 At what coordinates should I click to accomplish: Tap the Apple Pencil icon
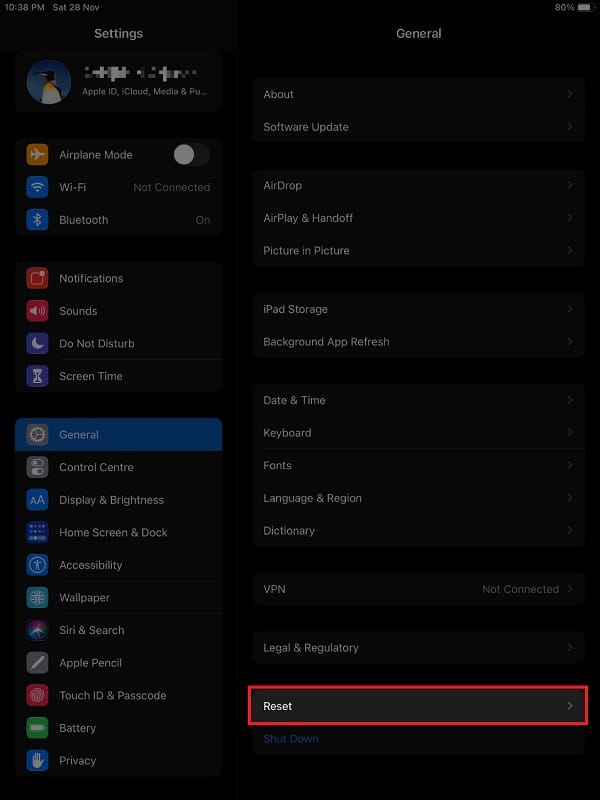(37, 663)
